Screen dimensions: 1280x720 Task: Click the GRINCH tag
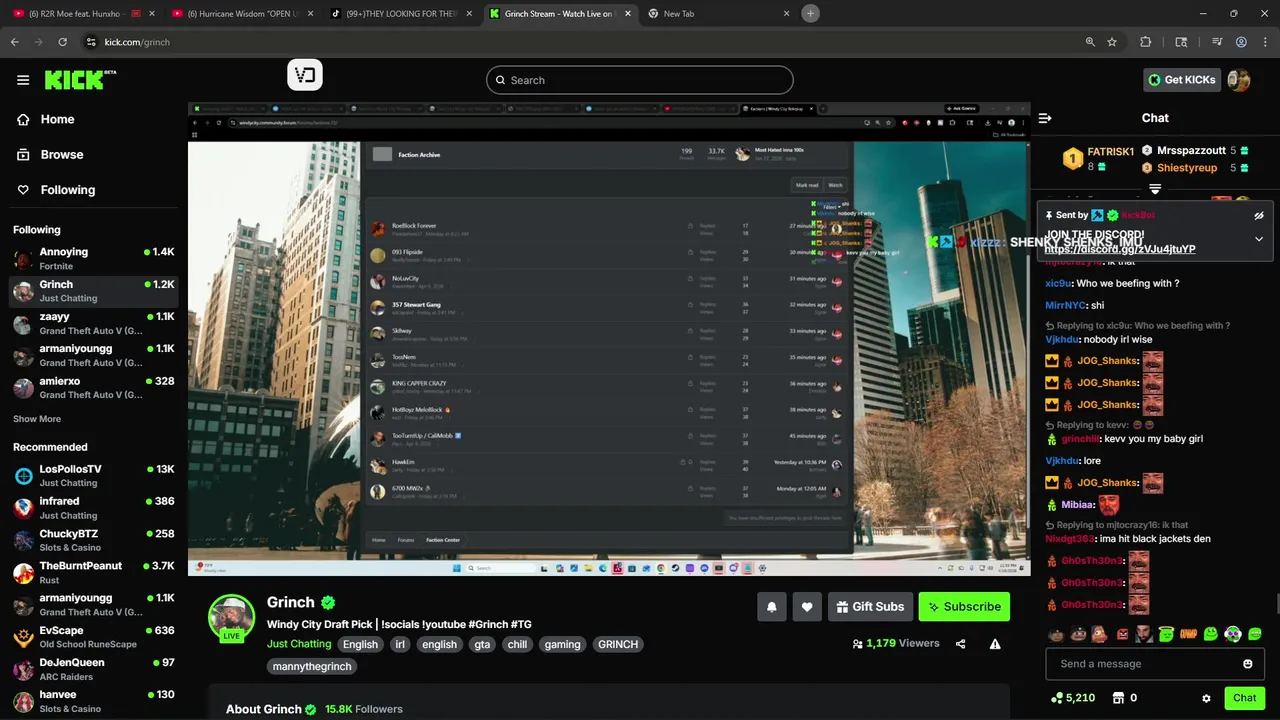tap(618, 644)
